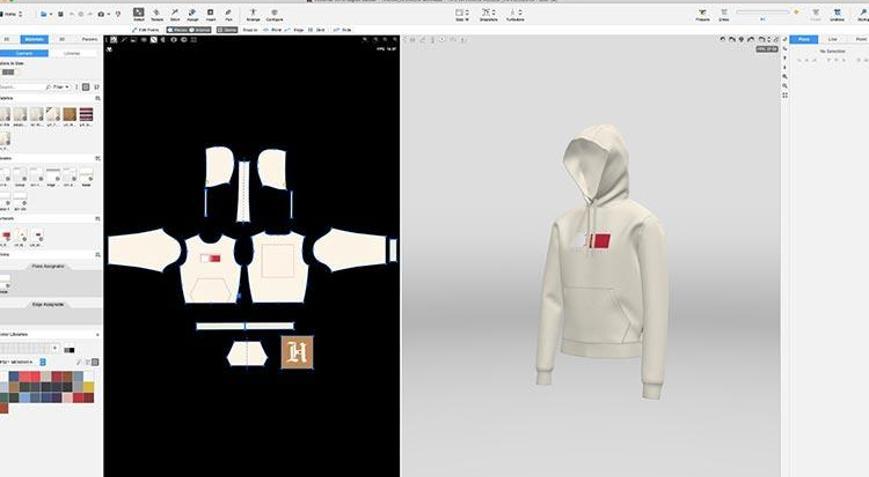Toggle snap to Point
This screenshot has width=869, height=477.
[273, 30]
